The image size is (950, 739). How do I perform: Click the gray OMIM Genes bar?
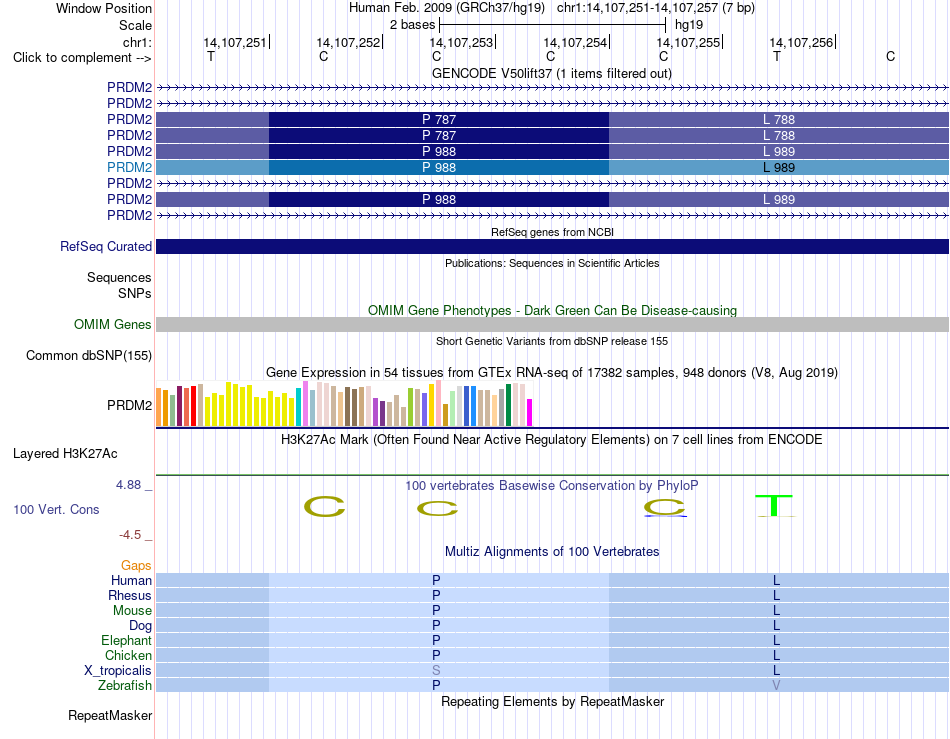click(x=552, y=324)
